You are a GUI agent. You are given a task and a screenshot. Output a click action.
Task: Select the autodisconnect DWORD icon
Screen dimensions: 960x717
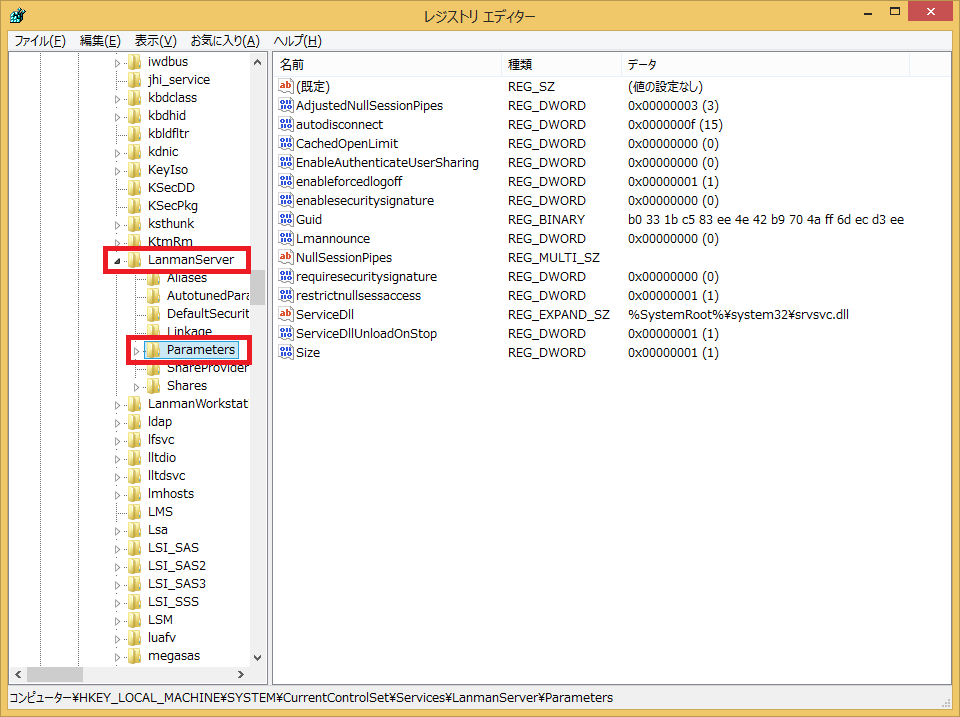(286, 124)
